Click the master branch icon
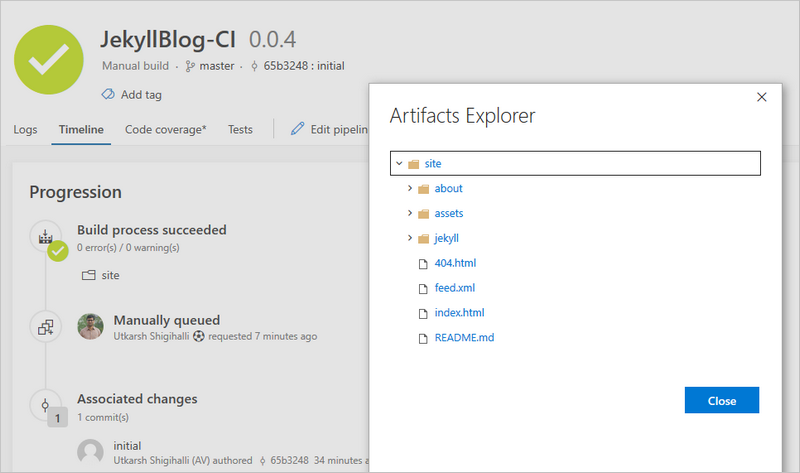This screenshot has height=473, width=800. click(190, 66)
